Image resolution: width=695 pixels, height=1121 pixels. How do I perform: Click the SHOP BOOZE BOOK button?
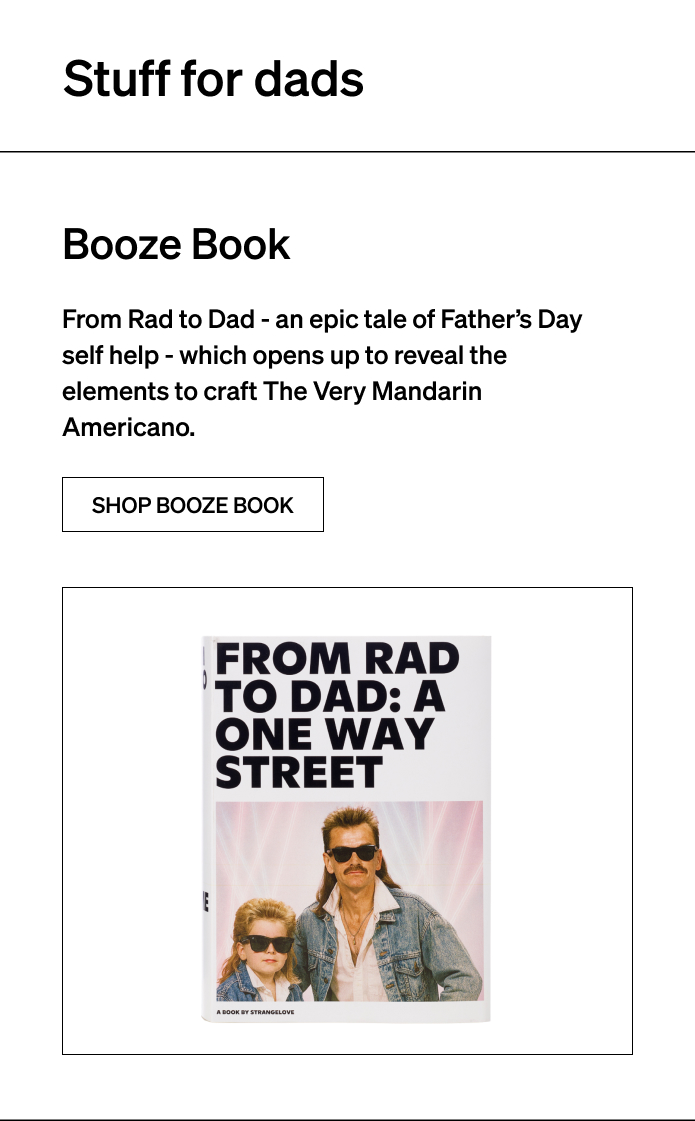[x=192, y=505]
